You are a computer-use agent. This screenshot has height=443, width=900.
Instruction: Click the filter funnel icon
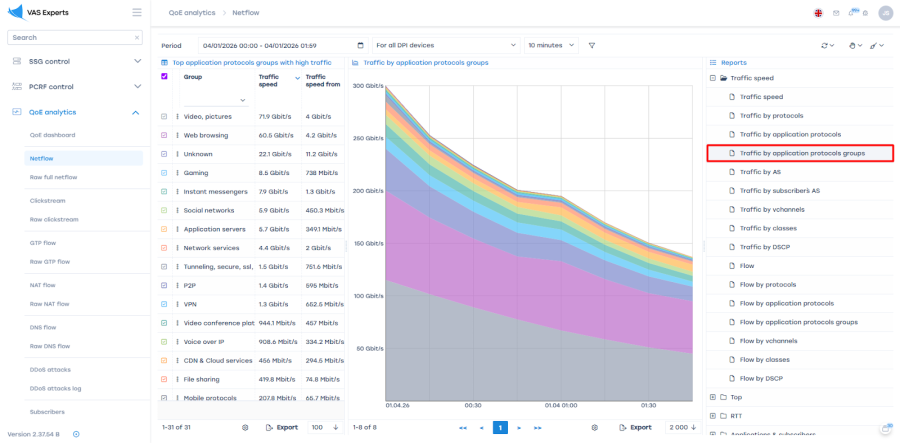592,45
